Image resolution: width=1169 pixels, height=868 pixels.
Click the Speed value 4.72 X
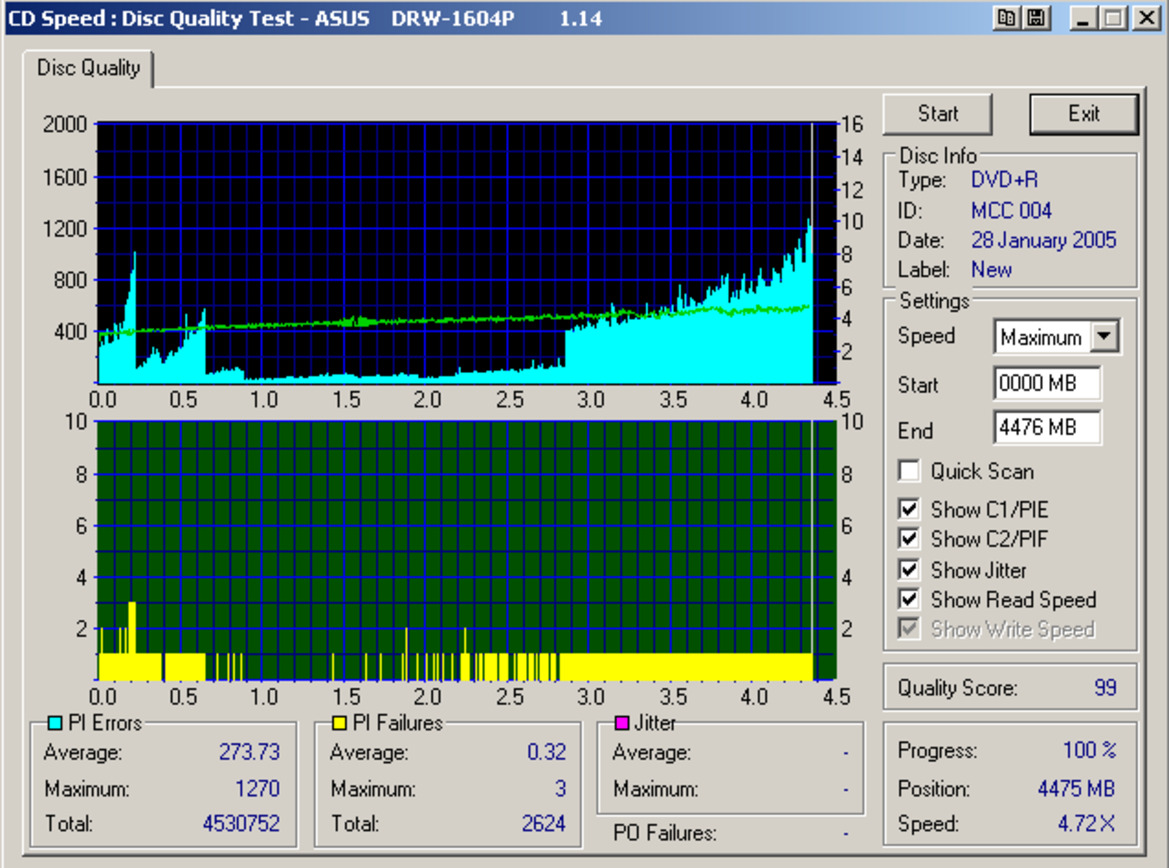coord(1087,823)
